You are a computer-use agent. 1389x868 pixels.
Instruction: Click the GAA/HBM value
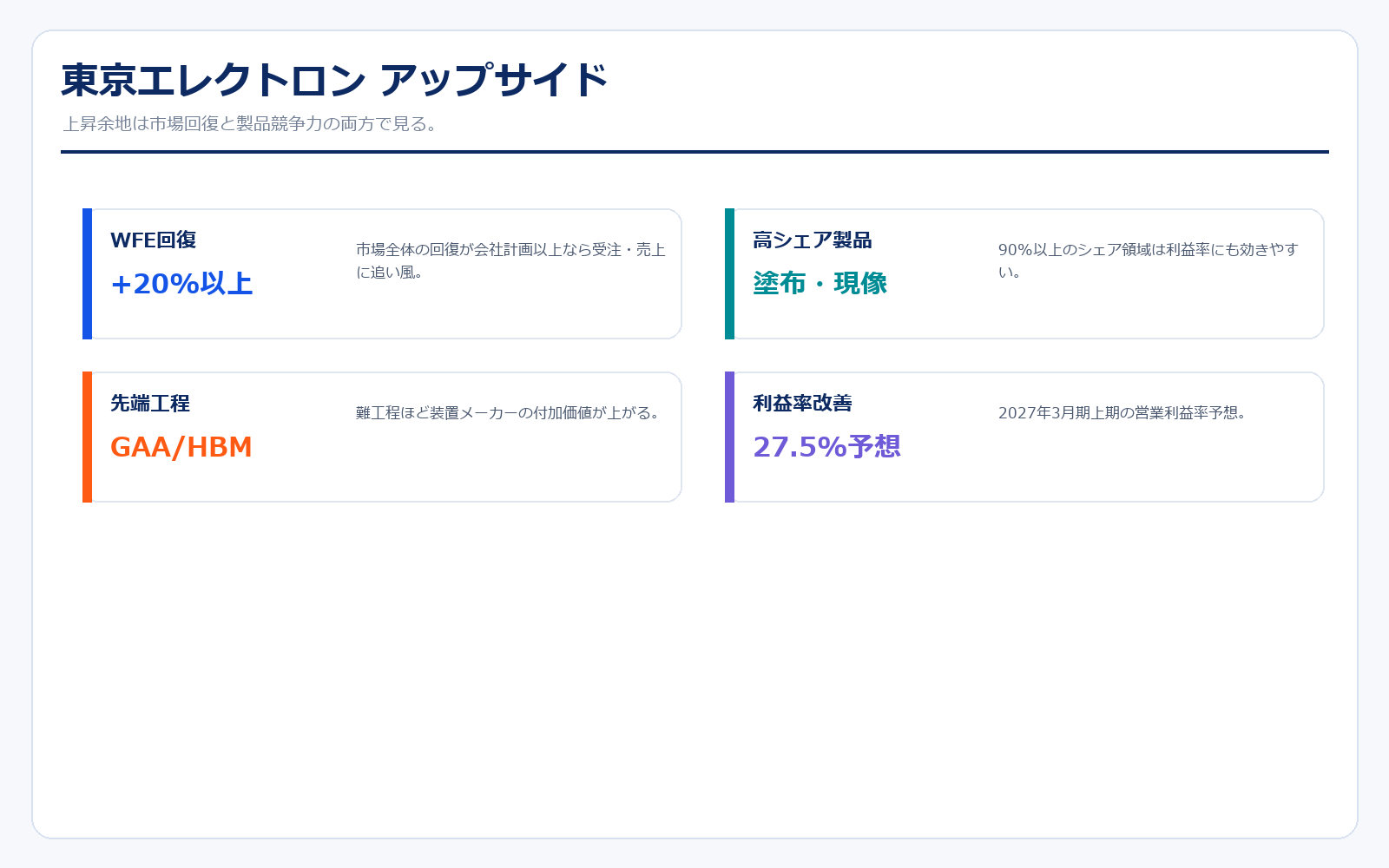point(181,447)
